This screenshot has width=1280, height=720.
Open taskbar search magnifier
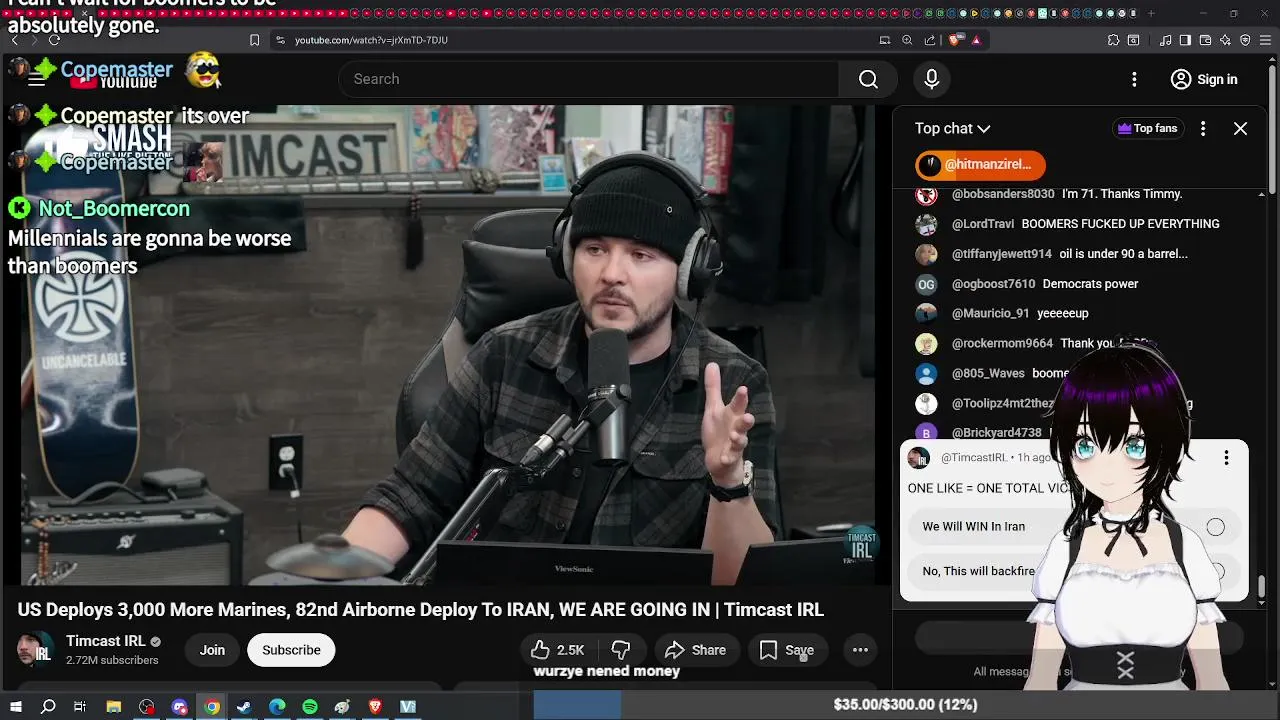[48, 706]
